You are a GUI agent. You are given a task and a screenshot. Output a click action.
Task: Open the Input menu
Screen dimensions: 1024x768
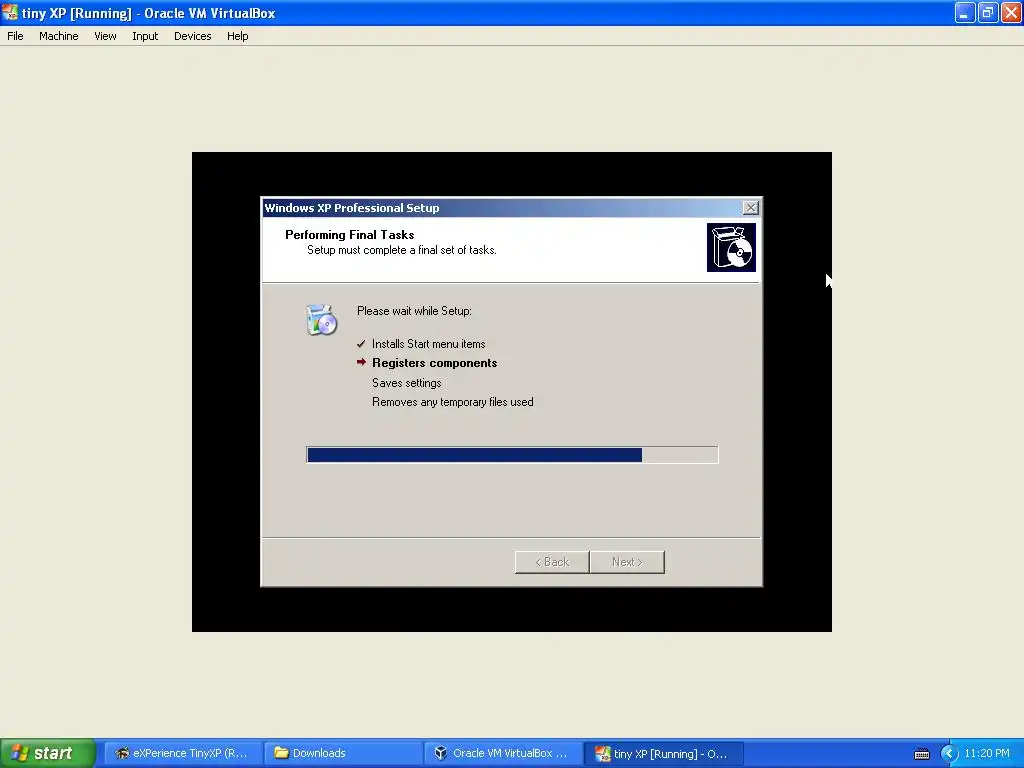[145, 36]
